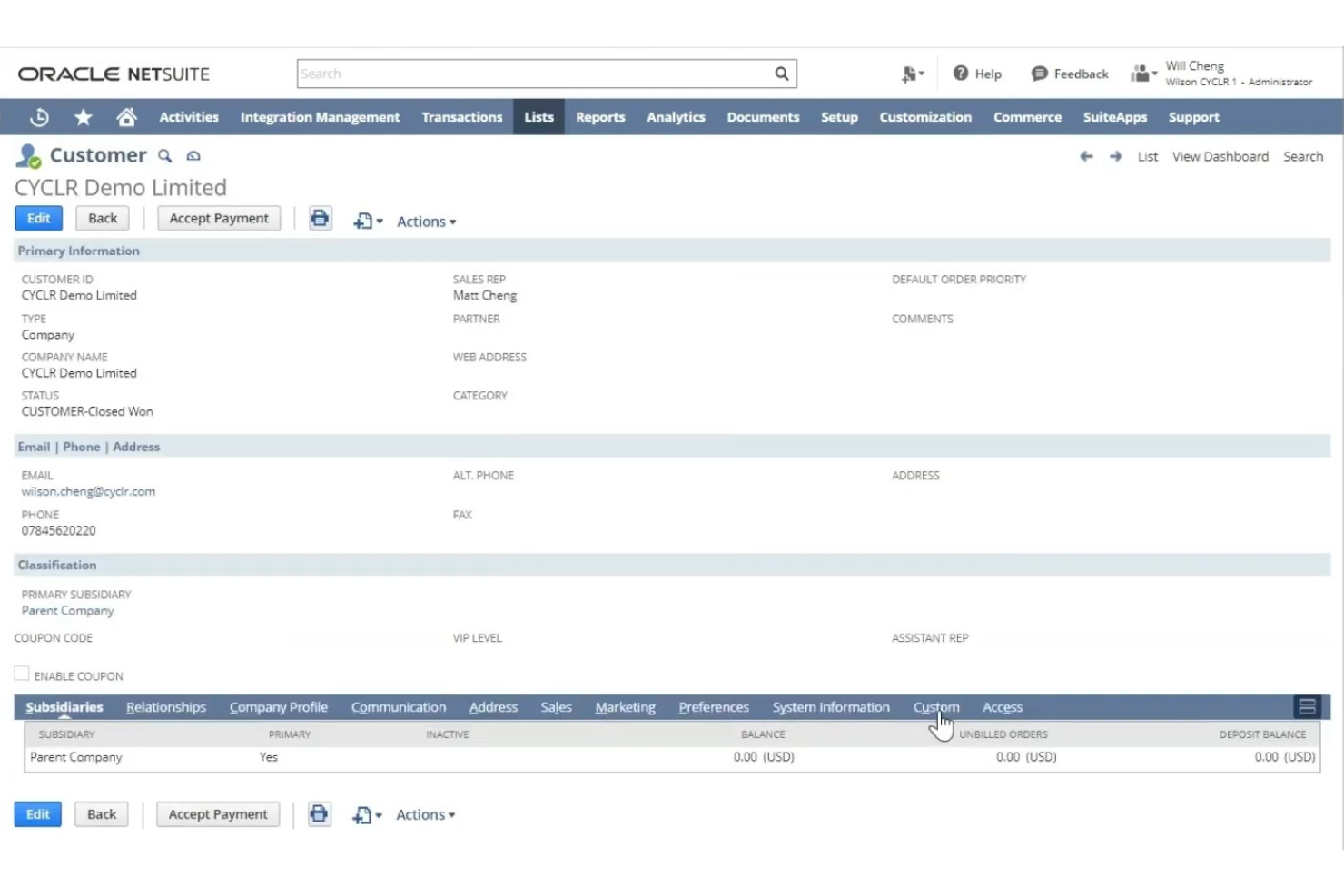
Task: Open the Shortcuts star icon
Action: coord(83,116)
